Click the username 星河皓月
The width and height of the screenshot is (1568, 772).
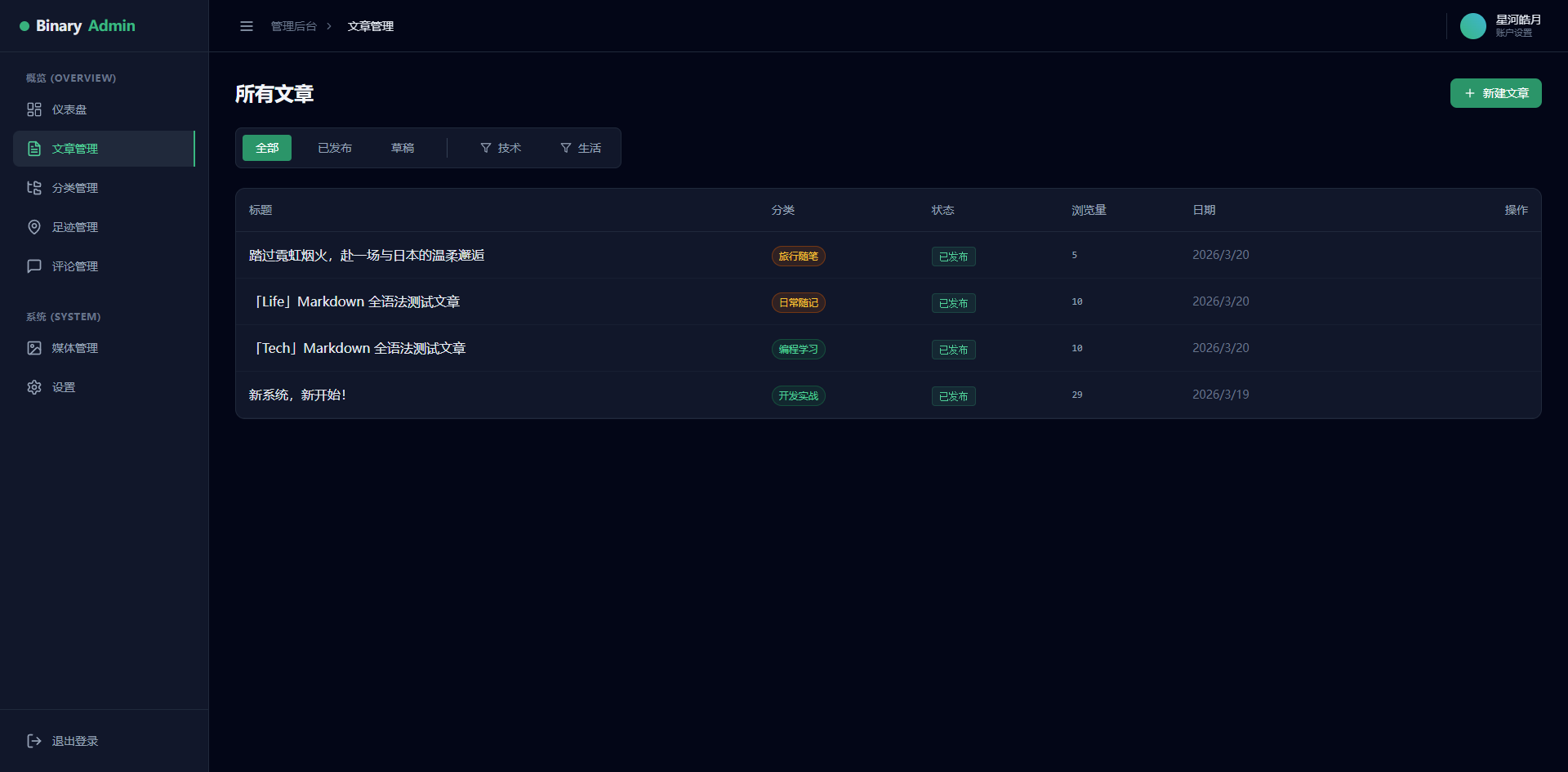[x=1518, y=20]
